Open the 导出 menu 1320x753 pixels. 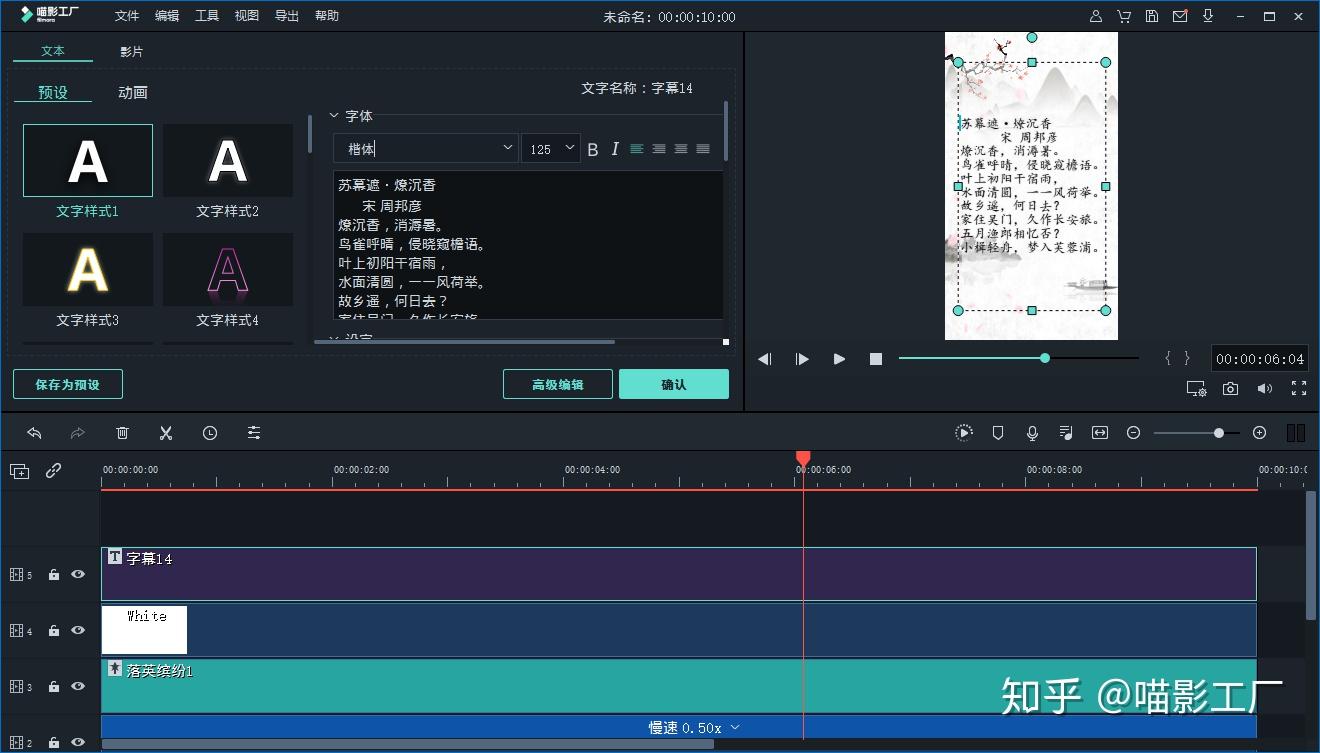[x=287, y=16]
